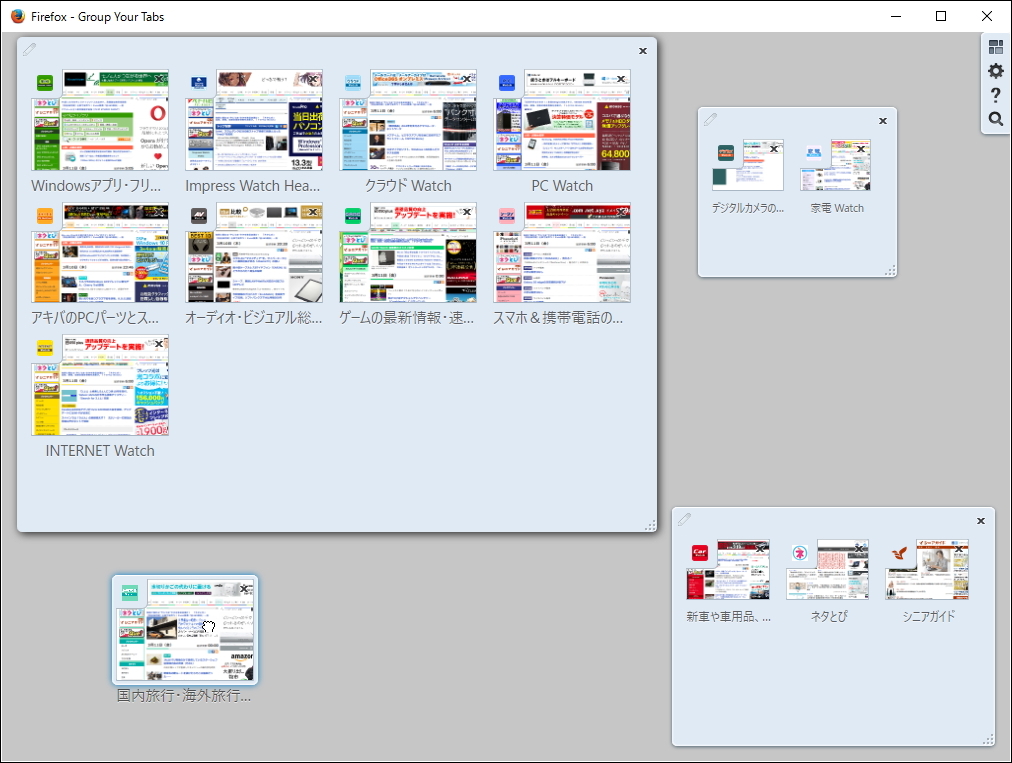This screenshot has height=763, width=1012.
Task: Click the INTERNET Watch label text
Action: click(100, 451)
